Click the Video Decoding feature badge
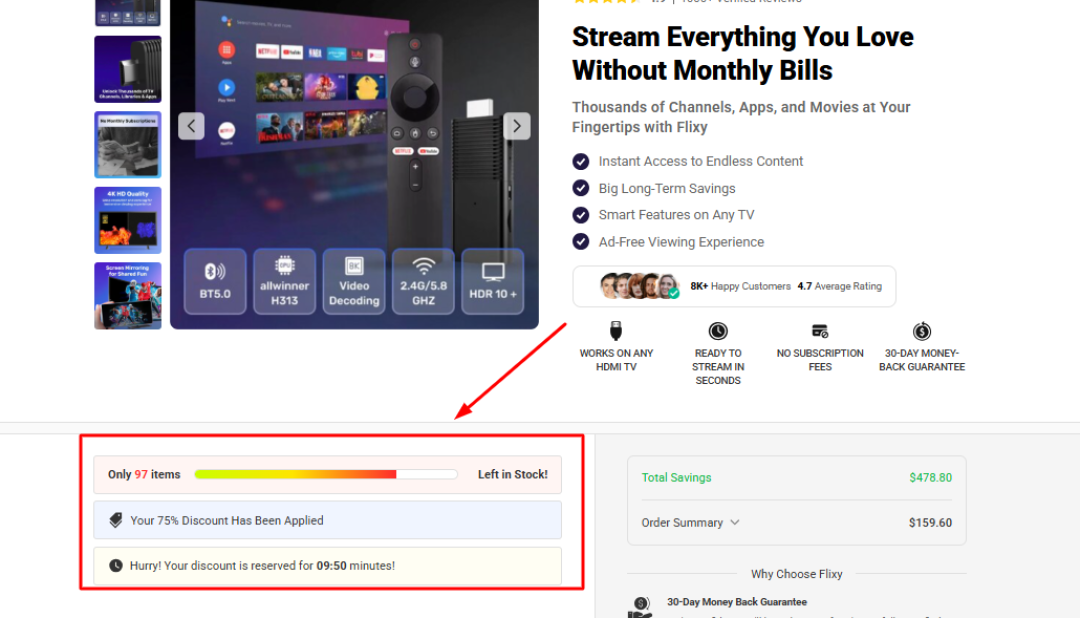Viewport: 1080px width, 618px height. [354, 281]
